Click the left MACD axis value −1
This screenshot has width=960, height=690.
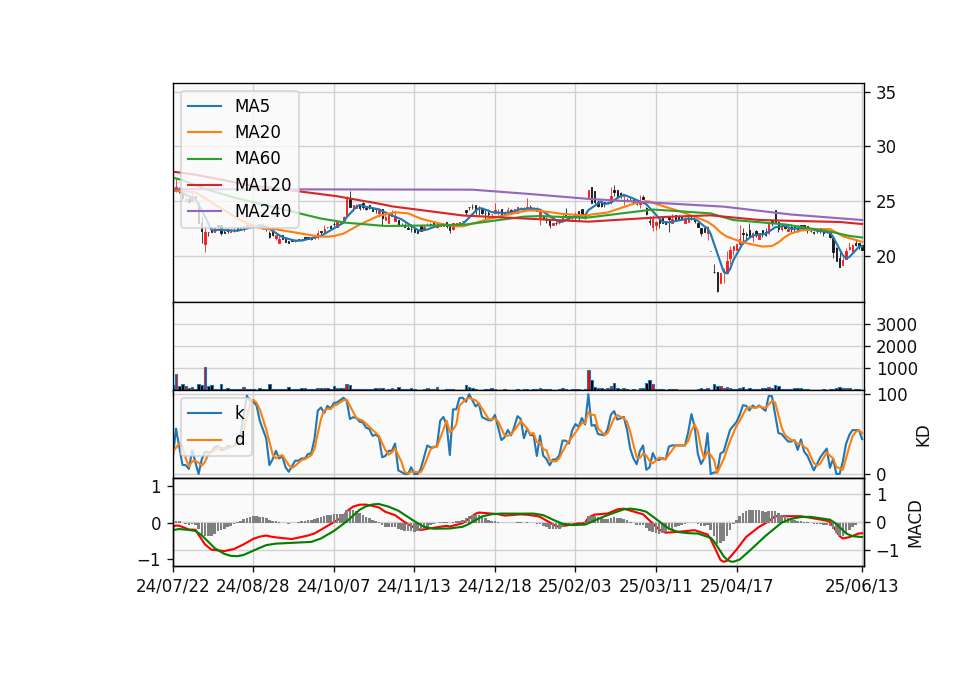(x=149, y=560)
